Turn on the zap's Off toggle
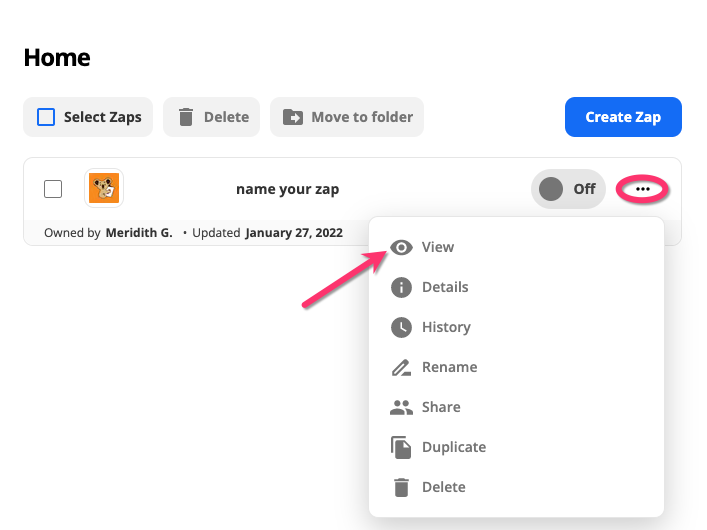The image size is (707, 530). [567, 189]
